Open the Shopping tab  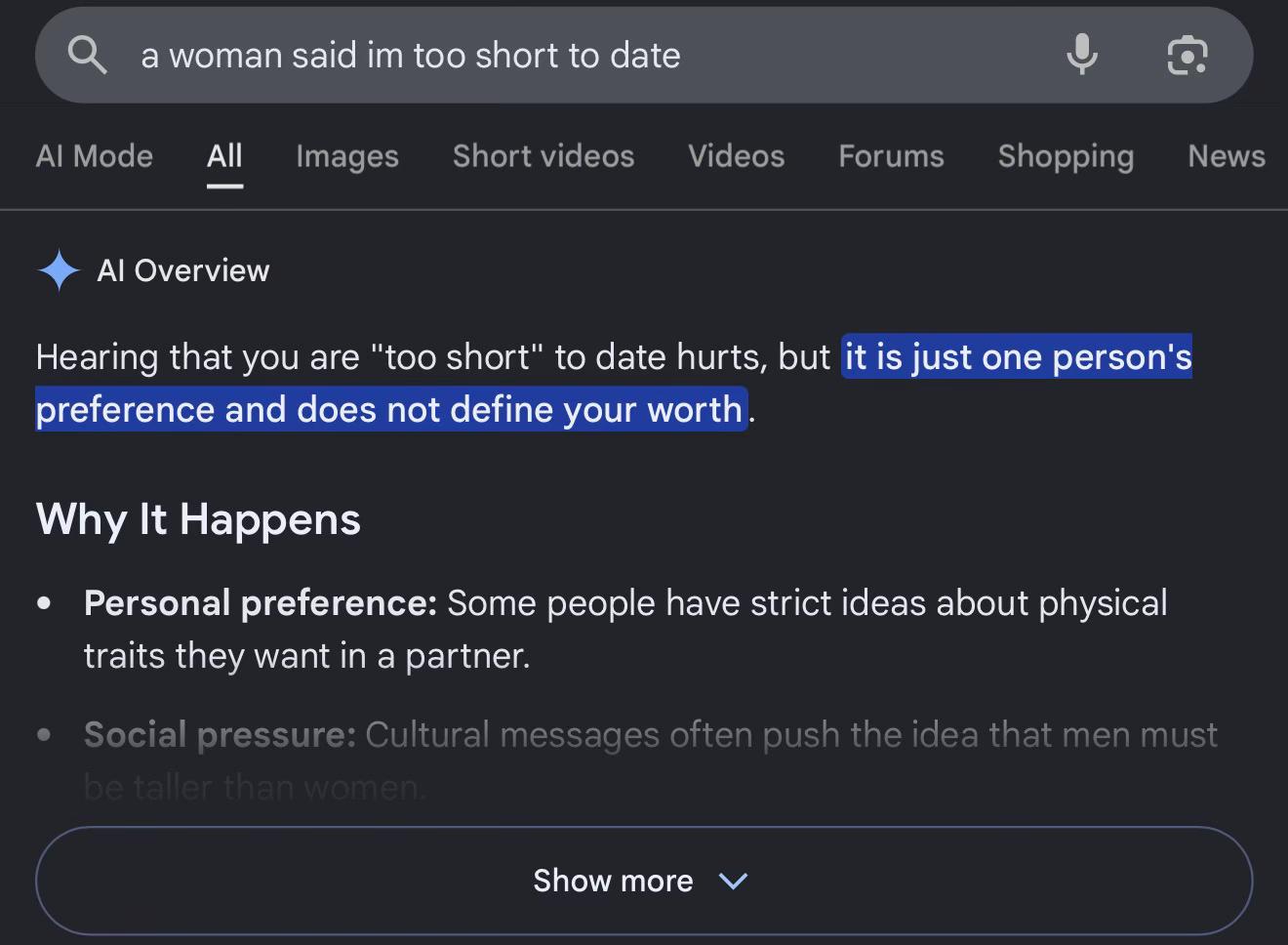click(1067, 156)
